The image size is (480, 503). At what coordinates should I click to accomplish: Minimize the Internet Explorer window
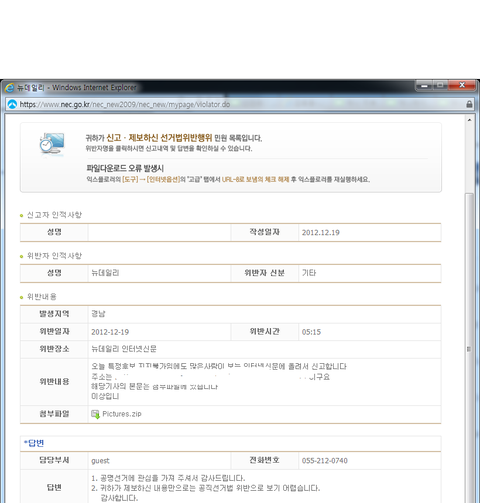tap(424, 86)
